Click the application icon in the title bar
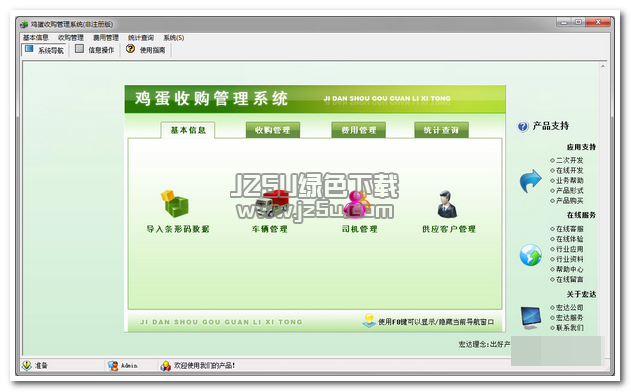Screen dimensions: 631x392 (x=24, y=25)
